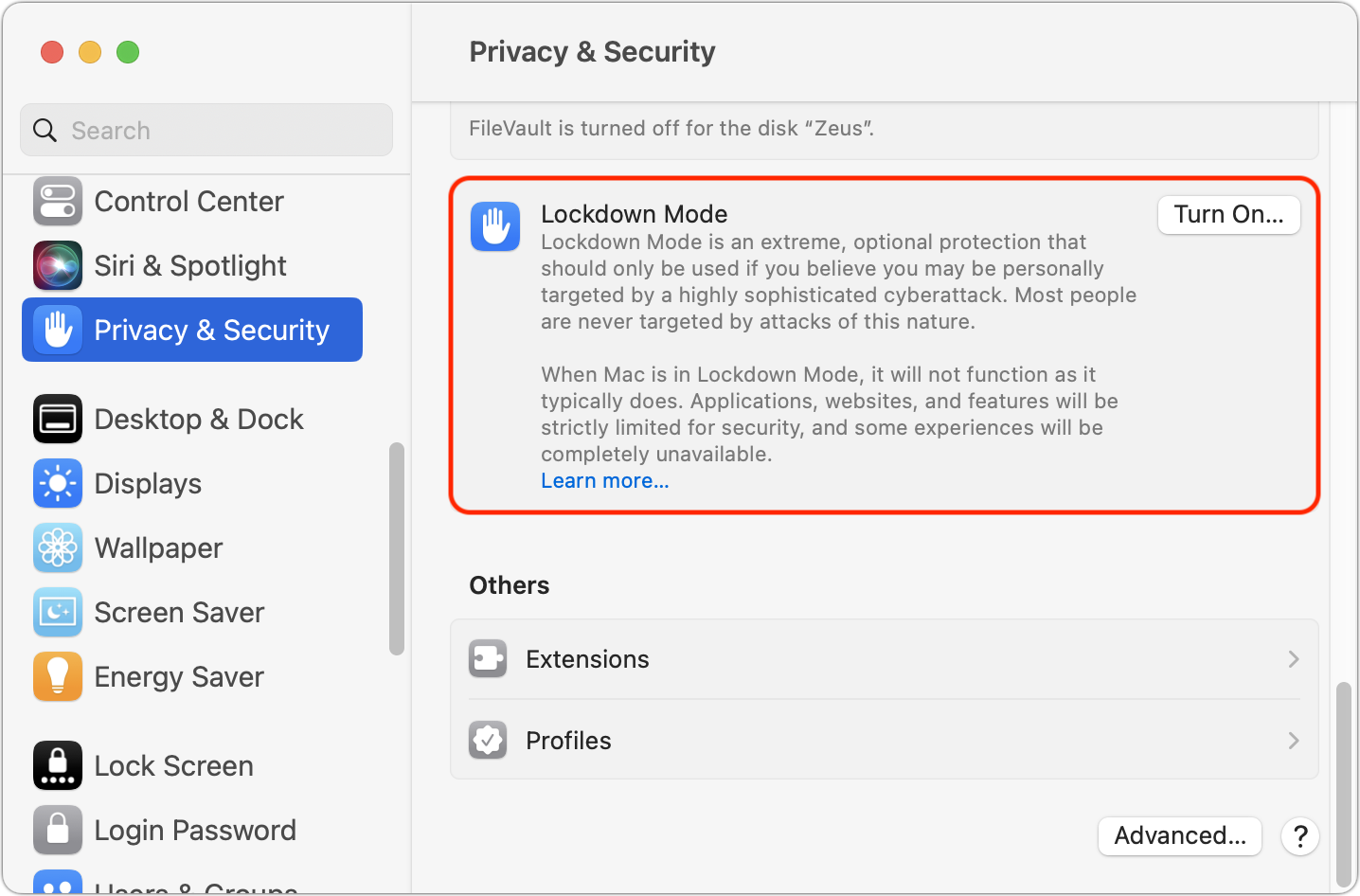The width and height of the screenshot is (1360, 896).
Task: Open Energy Saver lightbulb icon
Action: point(58,677)
